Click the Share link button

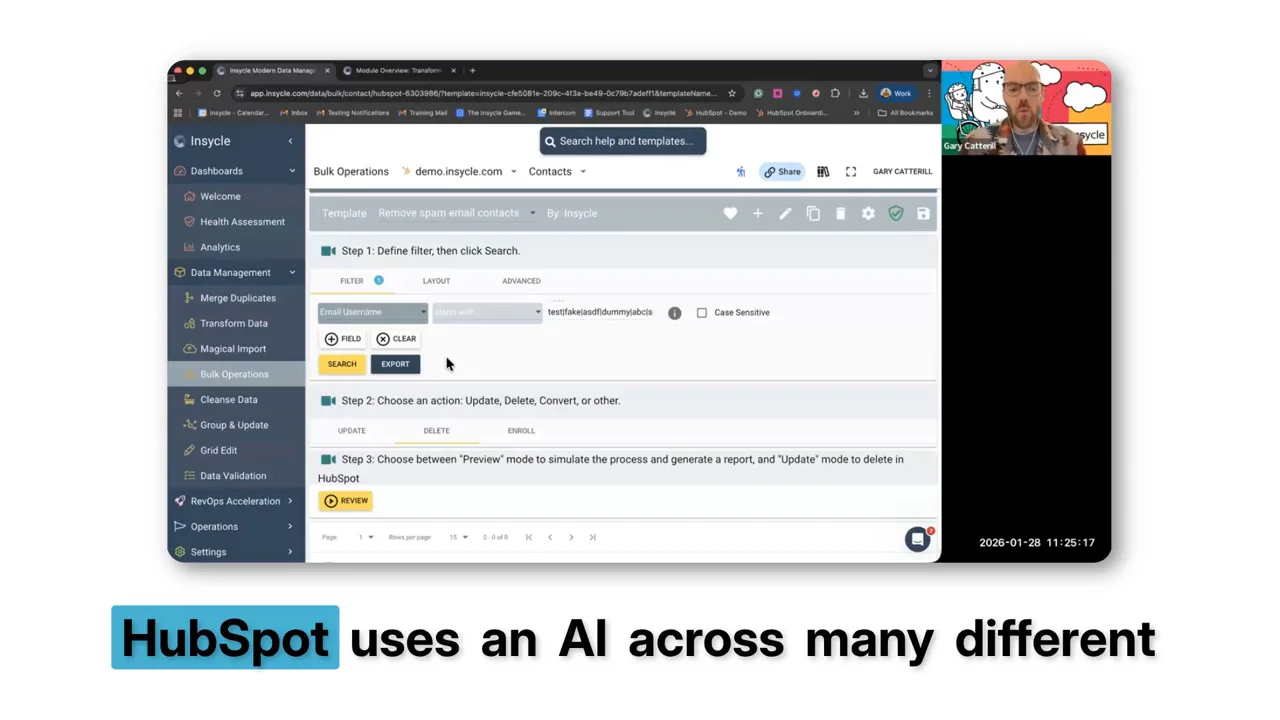[x=782, y=172]
